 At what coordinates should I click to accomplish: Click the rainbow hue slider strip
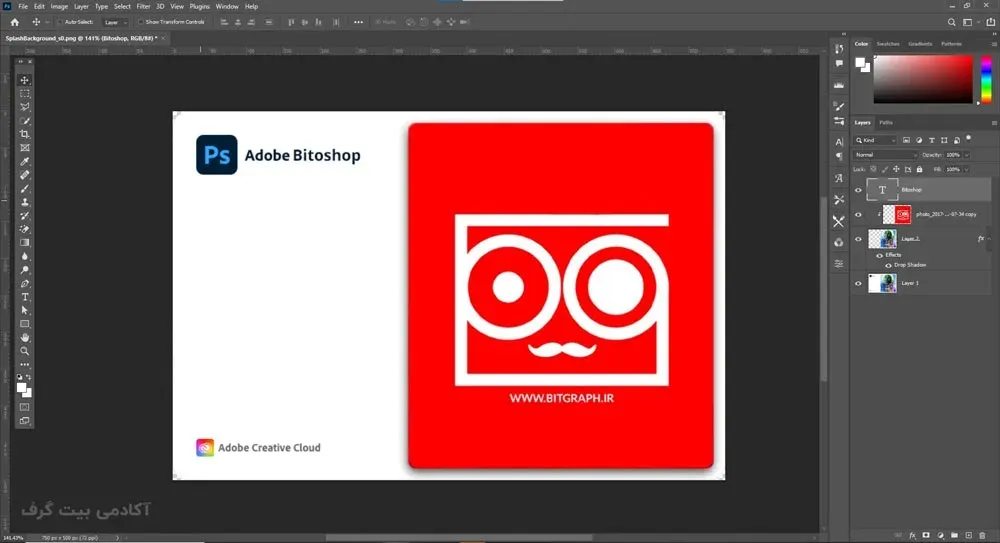tap(987, 78)
